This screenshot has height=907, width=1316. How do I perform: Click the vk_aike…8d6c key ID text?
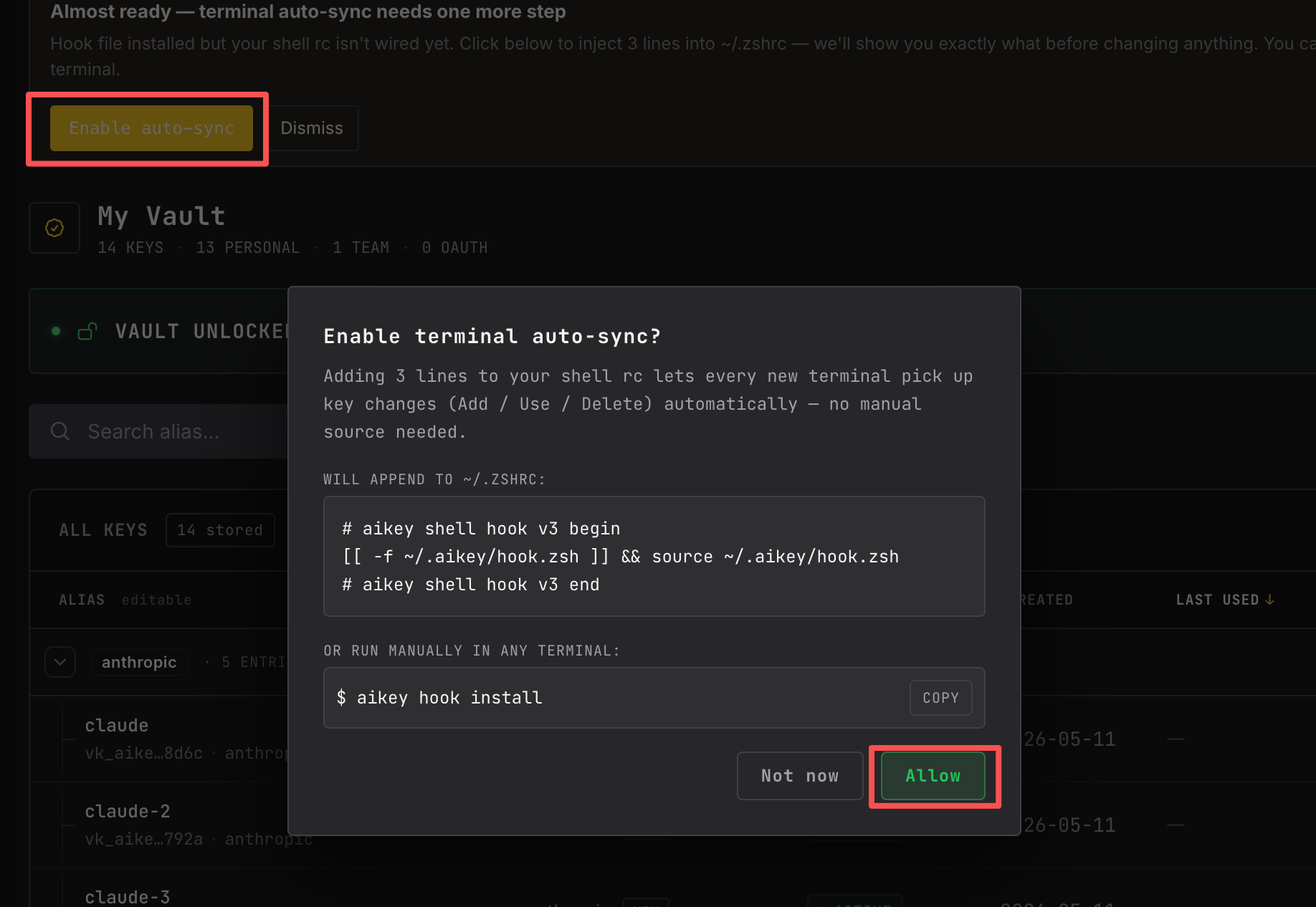143,753
